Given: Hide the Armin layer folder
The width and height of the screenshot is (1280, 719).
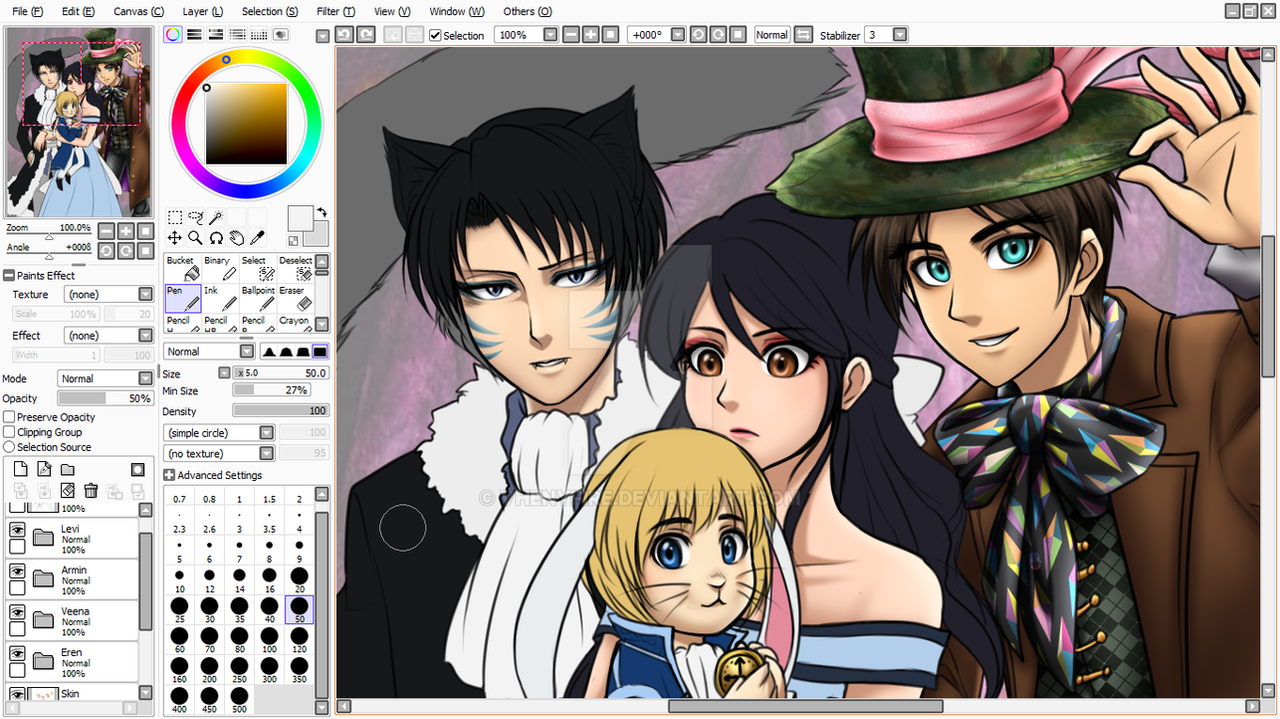Looking at the screenshot, I should click(17, 570).
